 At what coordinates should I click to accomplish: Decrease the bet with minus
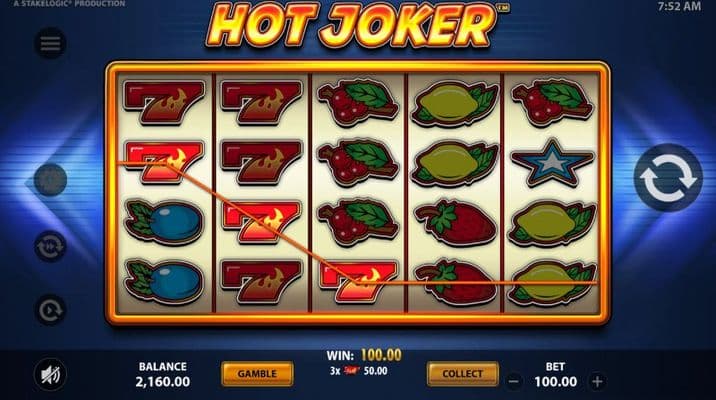pos(513,381)
